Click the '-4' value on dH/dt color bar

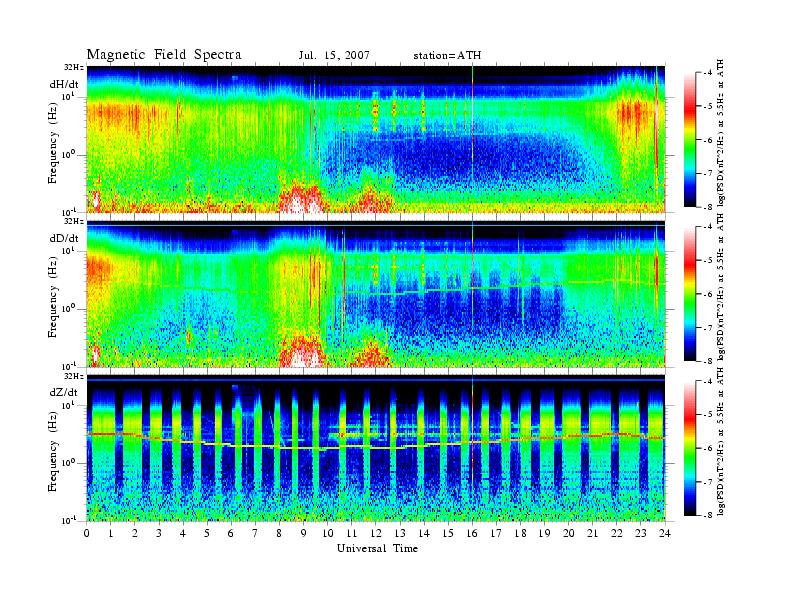point(708,73)
